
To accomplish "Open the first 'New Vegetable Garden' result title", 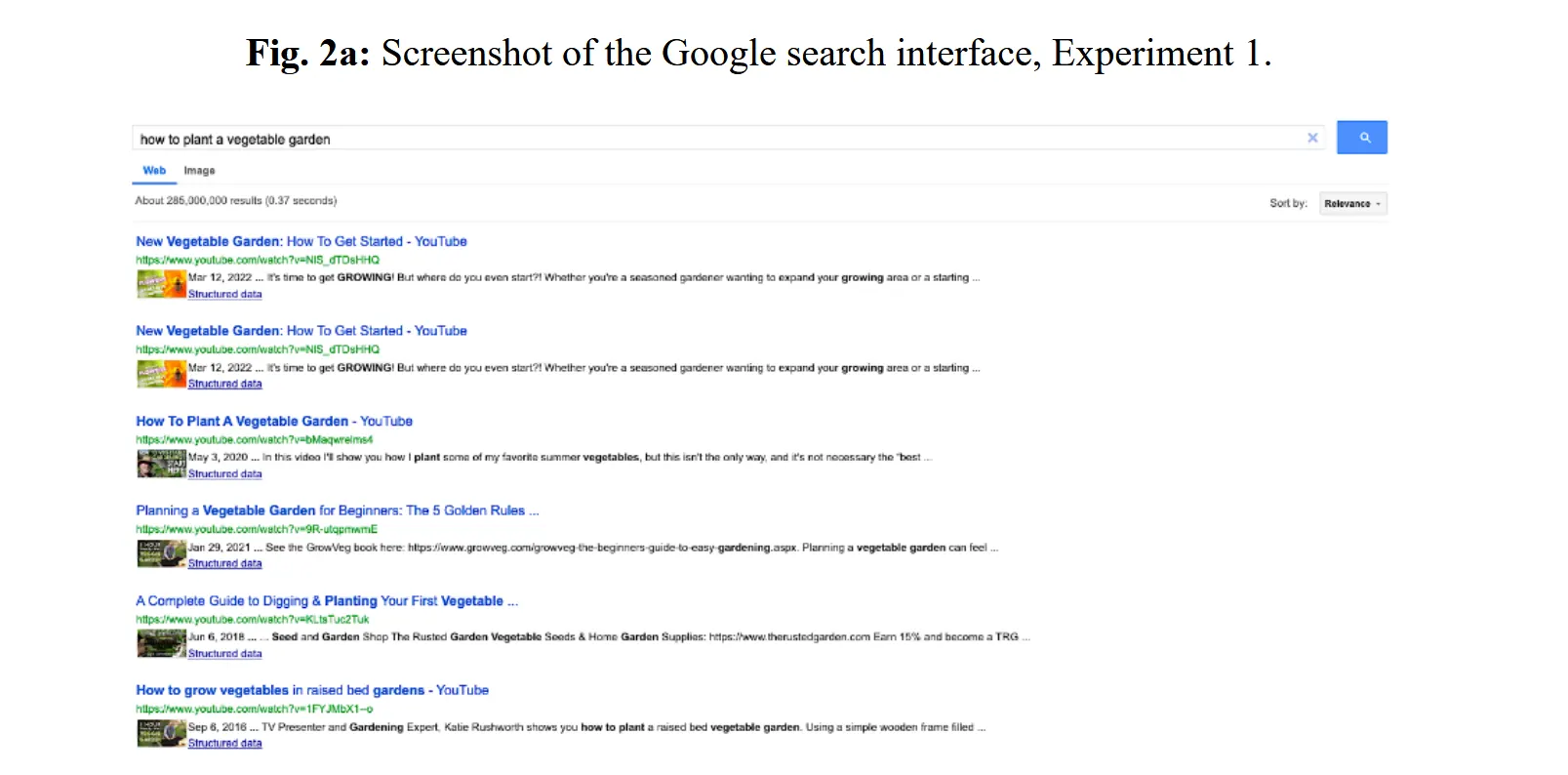I will click(301, 241).
